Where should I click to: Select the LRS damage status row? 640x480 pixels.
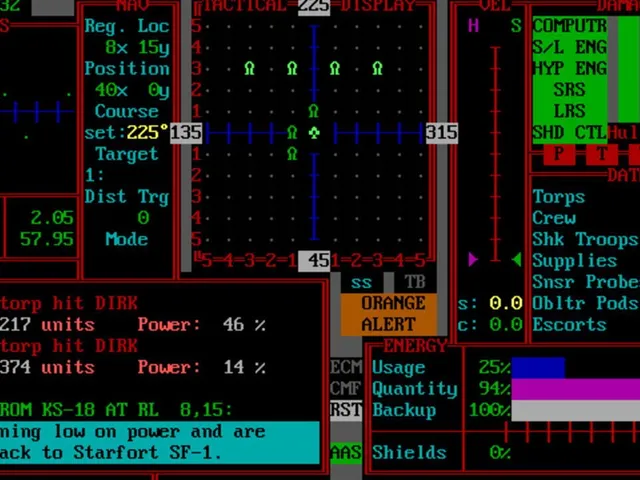pos(570,111)
